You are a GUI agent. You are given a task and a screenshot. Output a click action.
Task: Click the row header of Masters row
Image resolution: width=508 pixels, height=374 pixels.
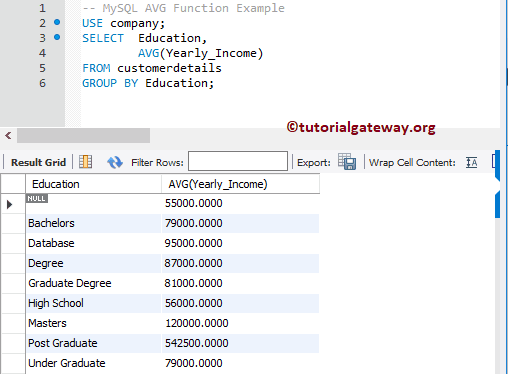coord(13,323)
